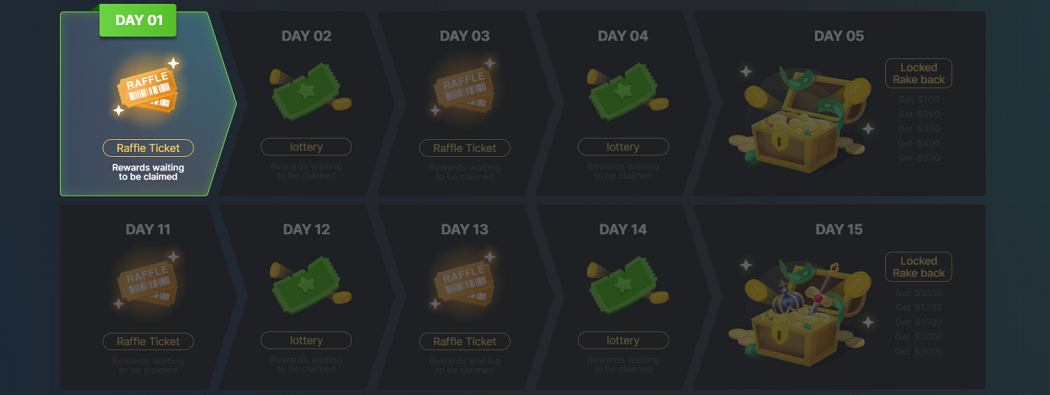Click the Day 02 lottery button
Viewport: 1050px width, 395px height.
[306, 147]
